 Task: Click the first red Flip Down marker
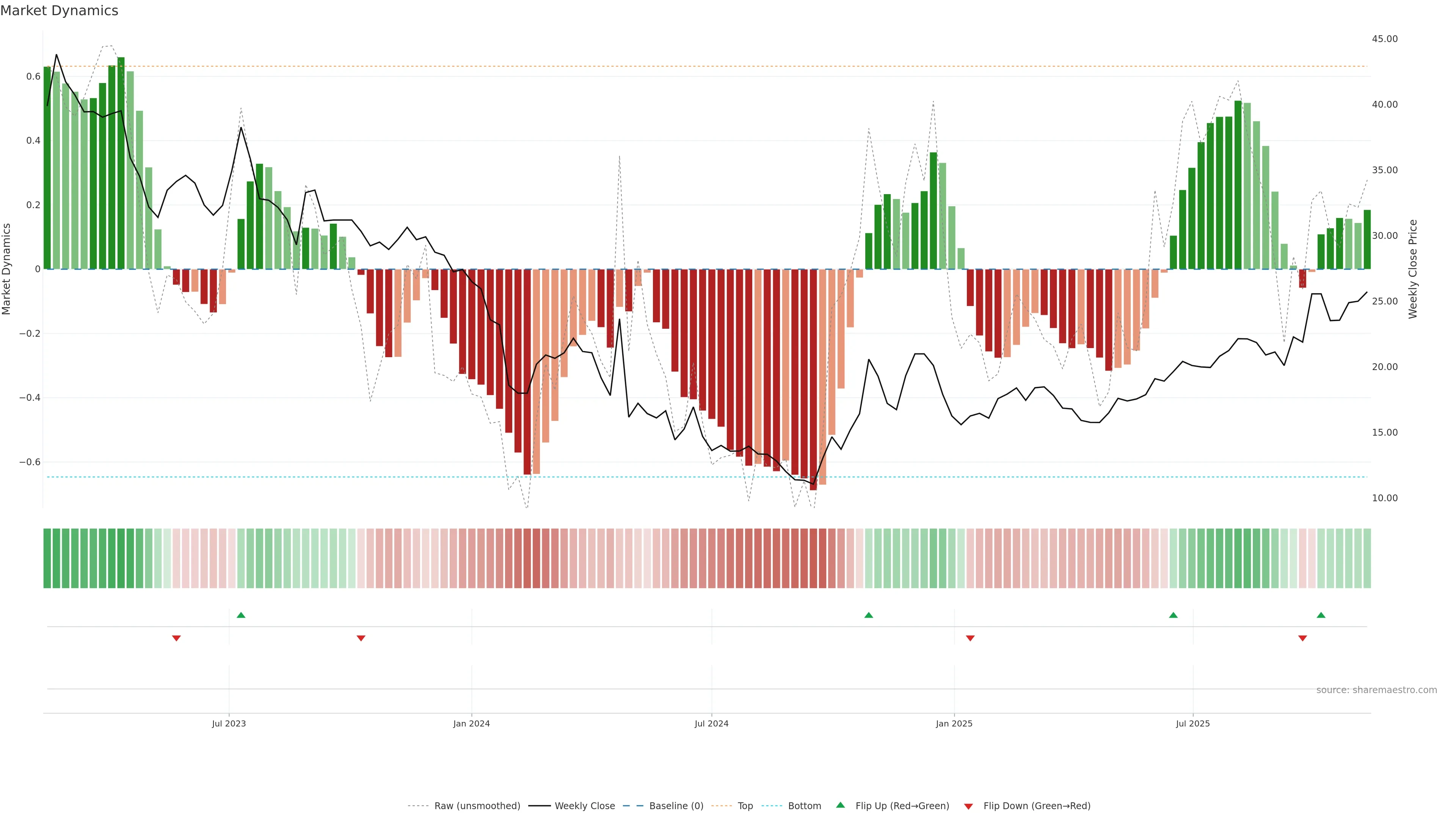coord(176,638)
